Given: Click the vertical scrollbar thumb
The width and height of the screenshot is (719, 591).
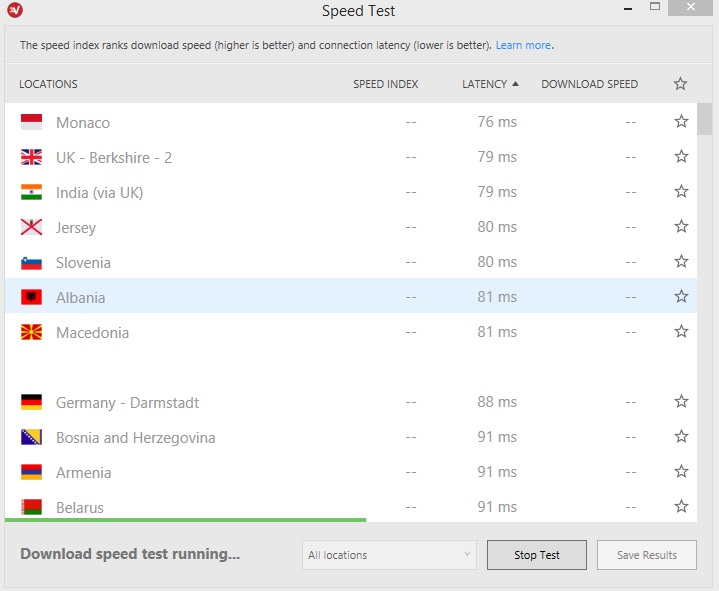Looking at the screenshot, I should pyautogui.click(x=704, y=119).
